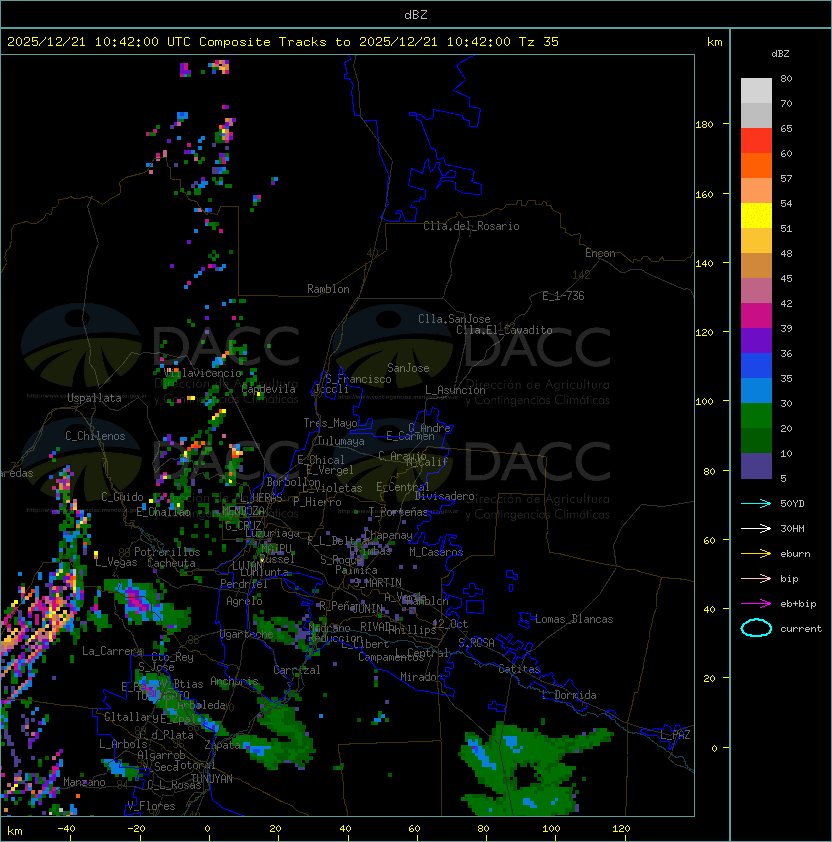Click the S_ROSA map label
Screen dimensions: 832x842
click(476, 642)
